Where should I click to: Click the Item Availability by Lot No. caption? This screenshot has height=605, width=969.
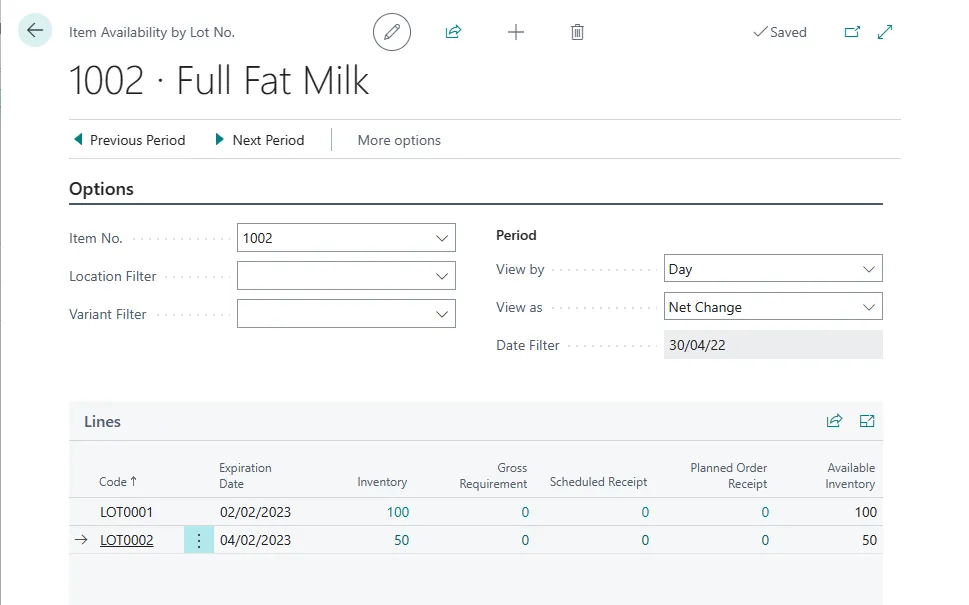(152, 32)
